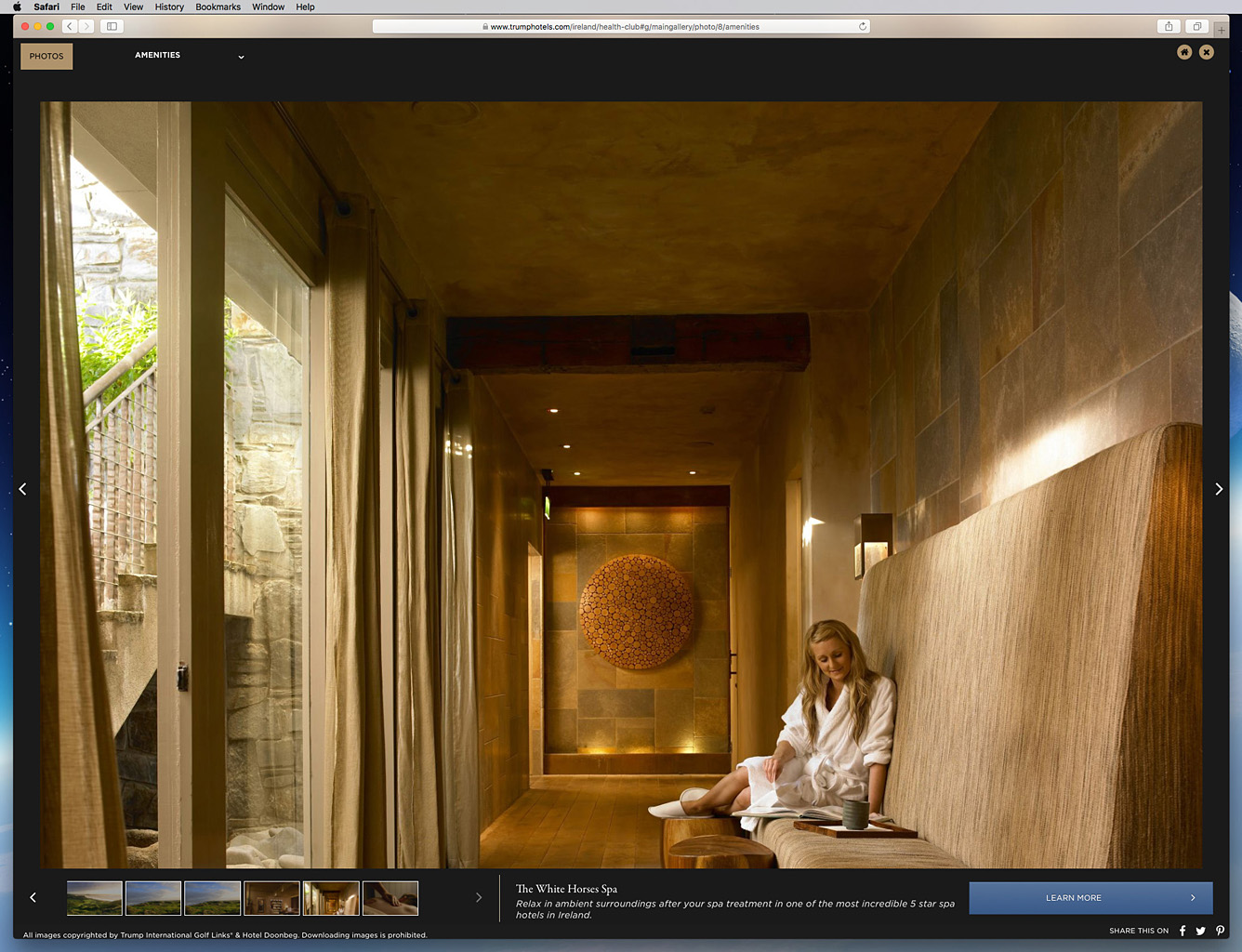The width and height of the screenshot is (1242, 952).
Task: Share the photo on Twitter
Action: 1201,931
